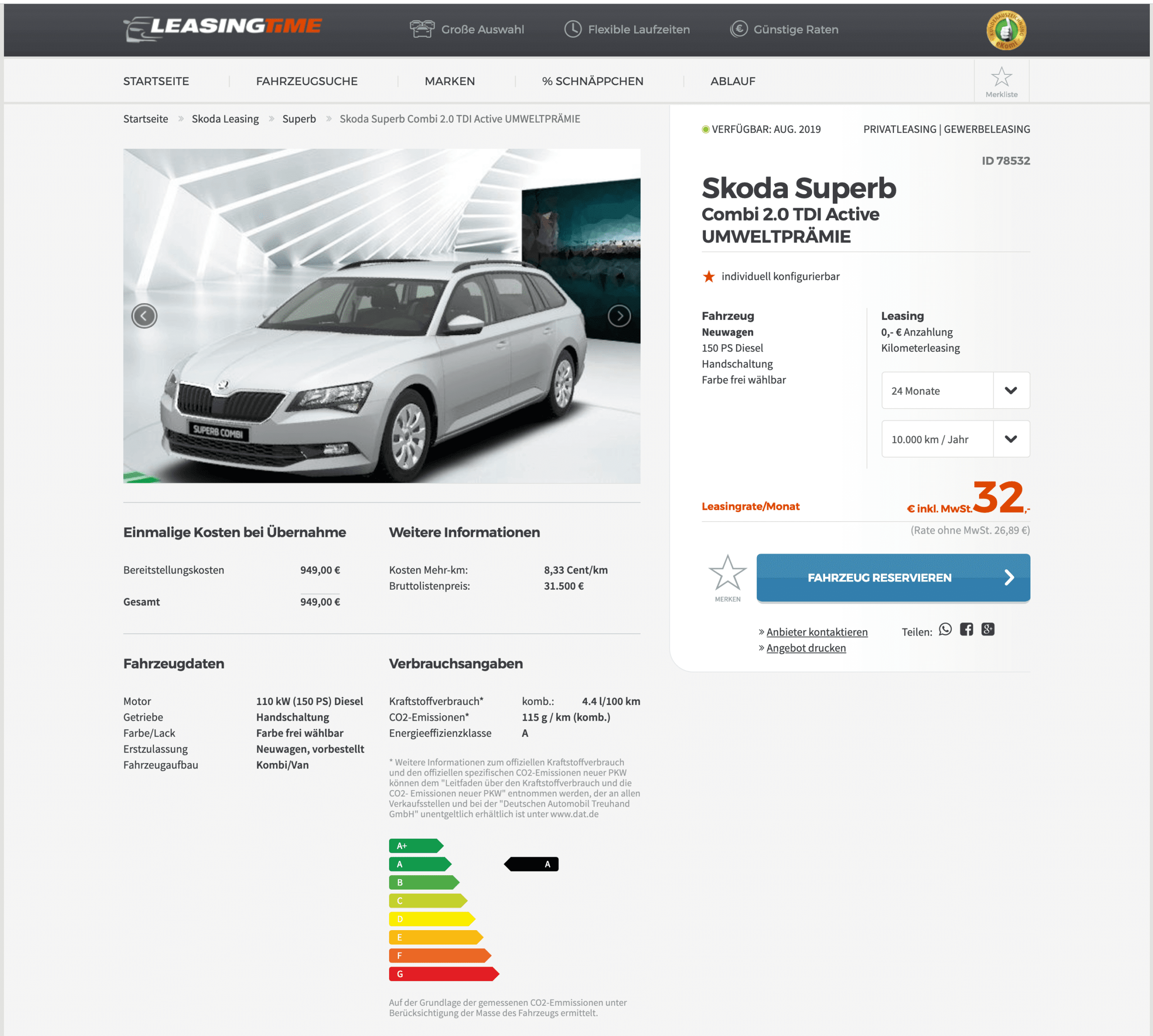This screenshot has width=1153, height=1036.
Task: Click Anbieter kontaktieren link
Action: 817,632
